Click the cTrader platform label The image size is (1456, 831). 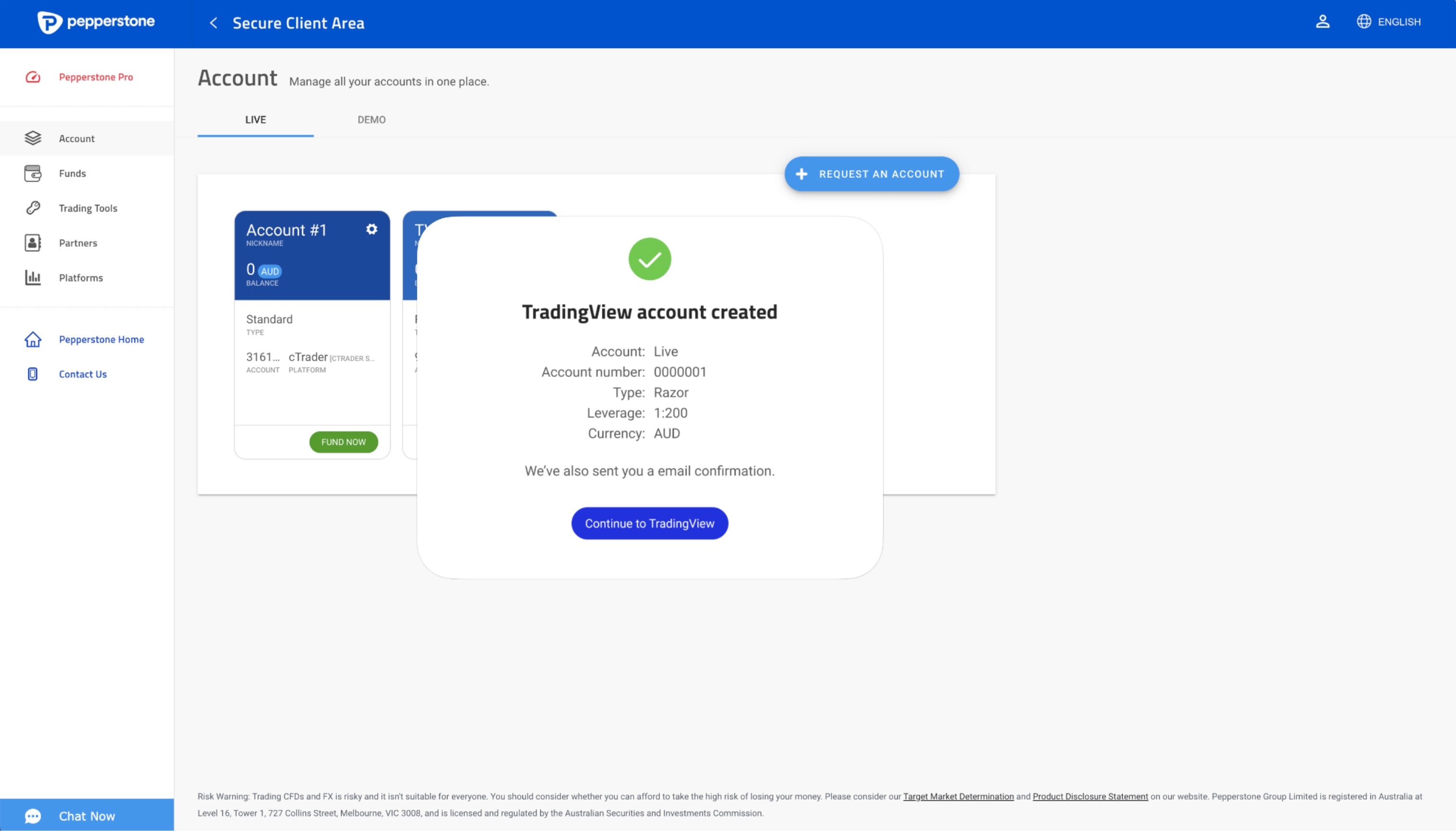point(308,357)
